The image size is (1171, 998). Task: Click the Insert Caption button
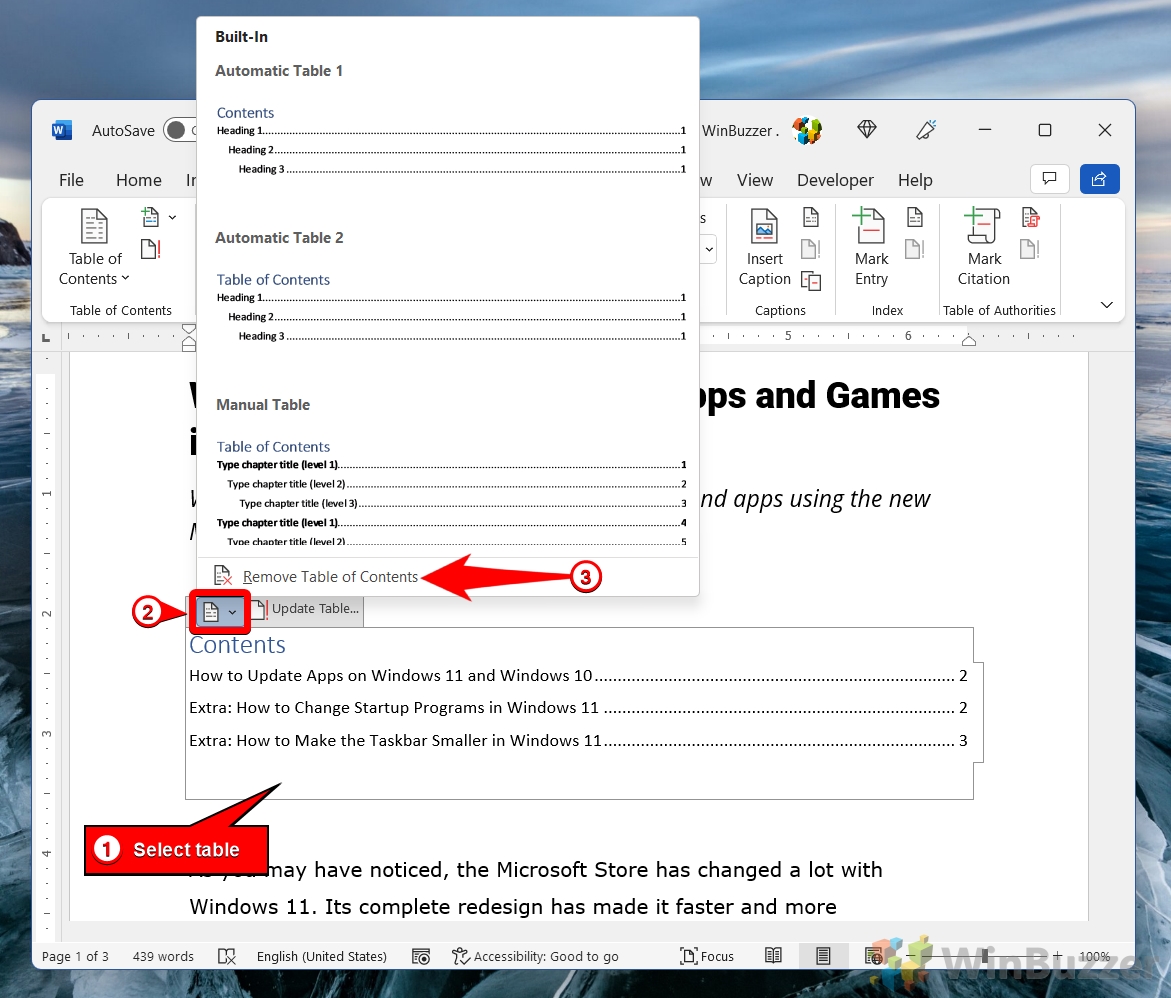[765, 247]
